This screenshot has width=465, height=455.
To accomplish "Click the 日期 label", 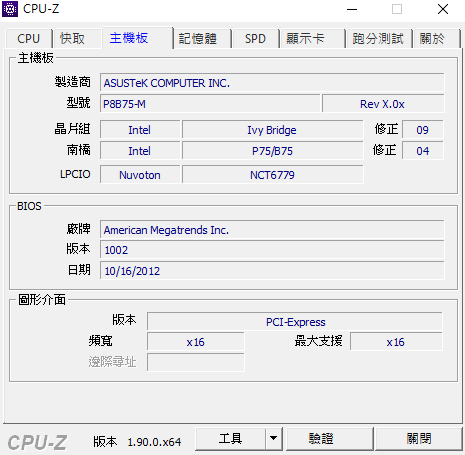I will [x=79, y=270].
